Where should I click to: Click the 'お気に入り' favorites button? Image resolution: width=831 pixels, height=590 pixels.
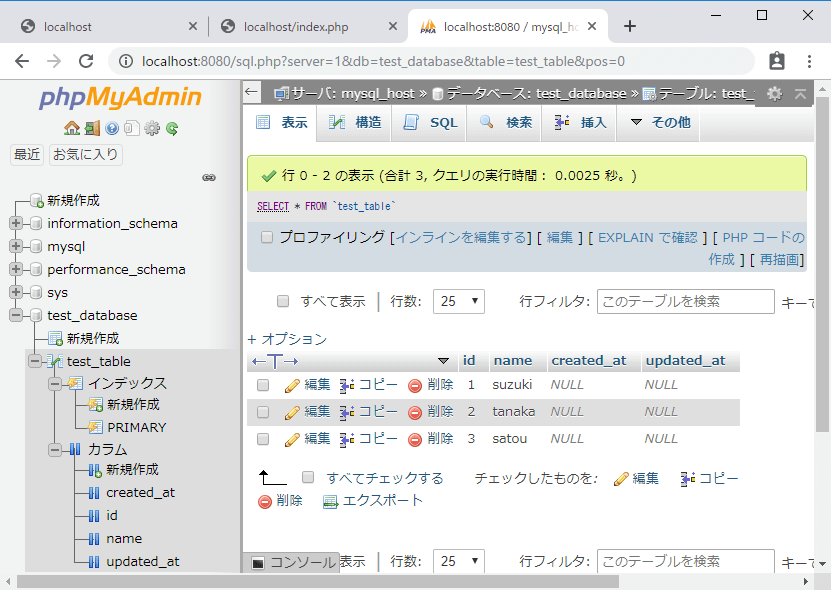coord(86,154)
